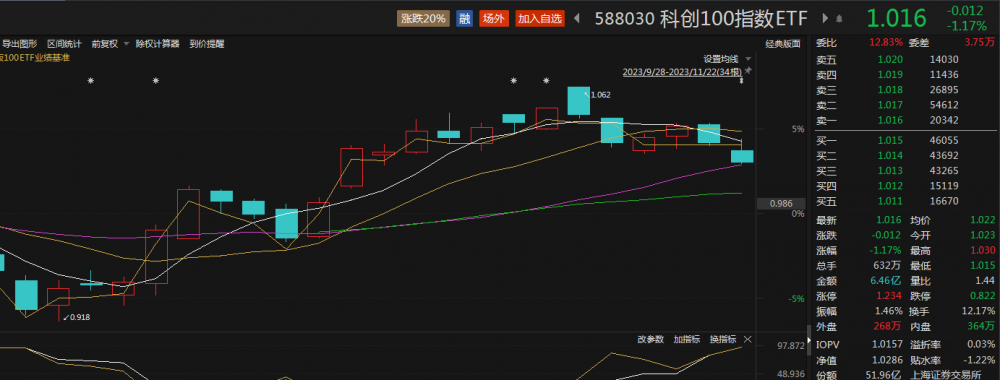The image size is (1000, 380).
Task: Click 换指标 to switch indicator
Action: pos(723,339)
